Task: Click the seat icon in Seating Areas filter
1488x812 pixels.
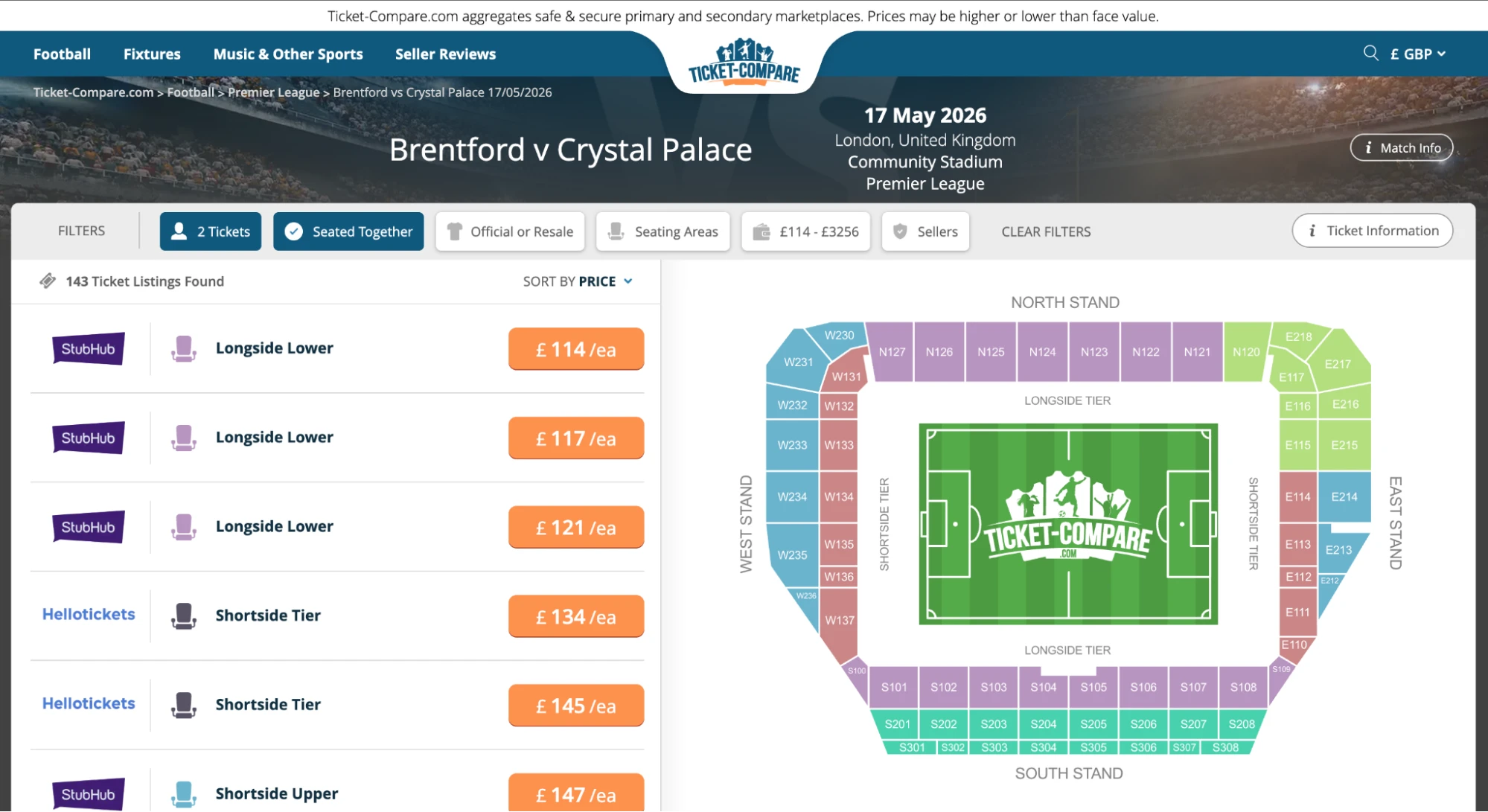Action: (x=614, y=231)
